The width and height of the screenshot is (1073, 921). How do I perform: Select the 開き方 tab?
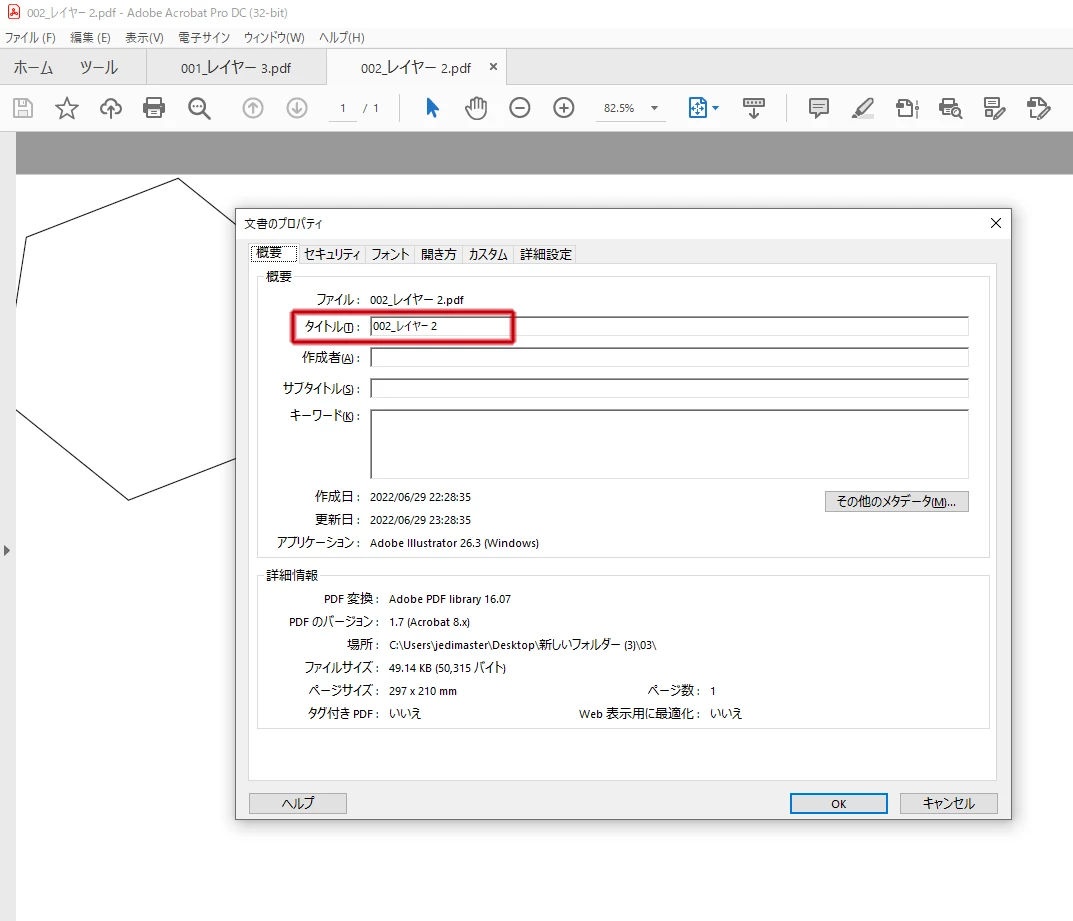tap(439, 255)
